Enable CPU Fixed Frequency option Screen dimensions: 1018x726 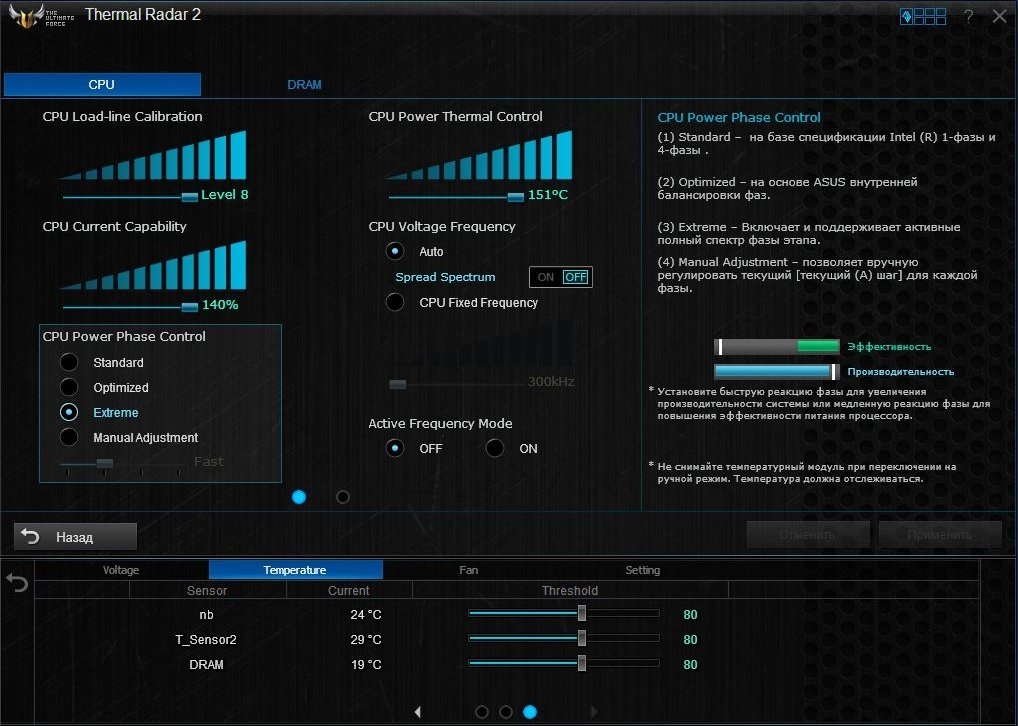tap(395, 302)
